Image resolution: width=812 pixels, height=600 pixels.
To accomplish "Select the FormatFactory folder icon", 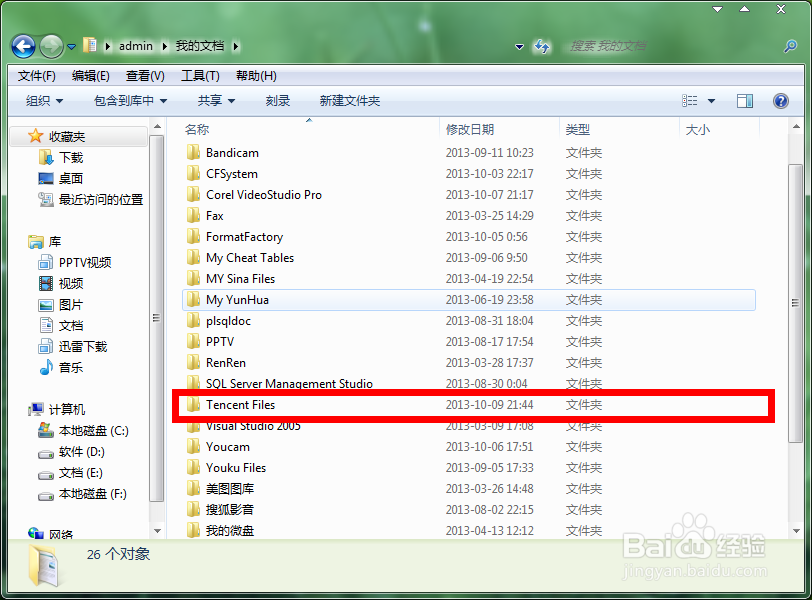I will [x=193, y=237].
